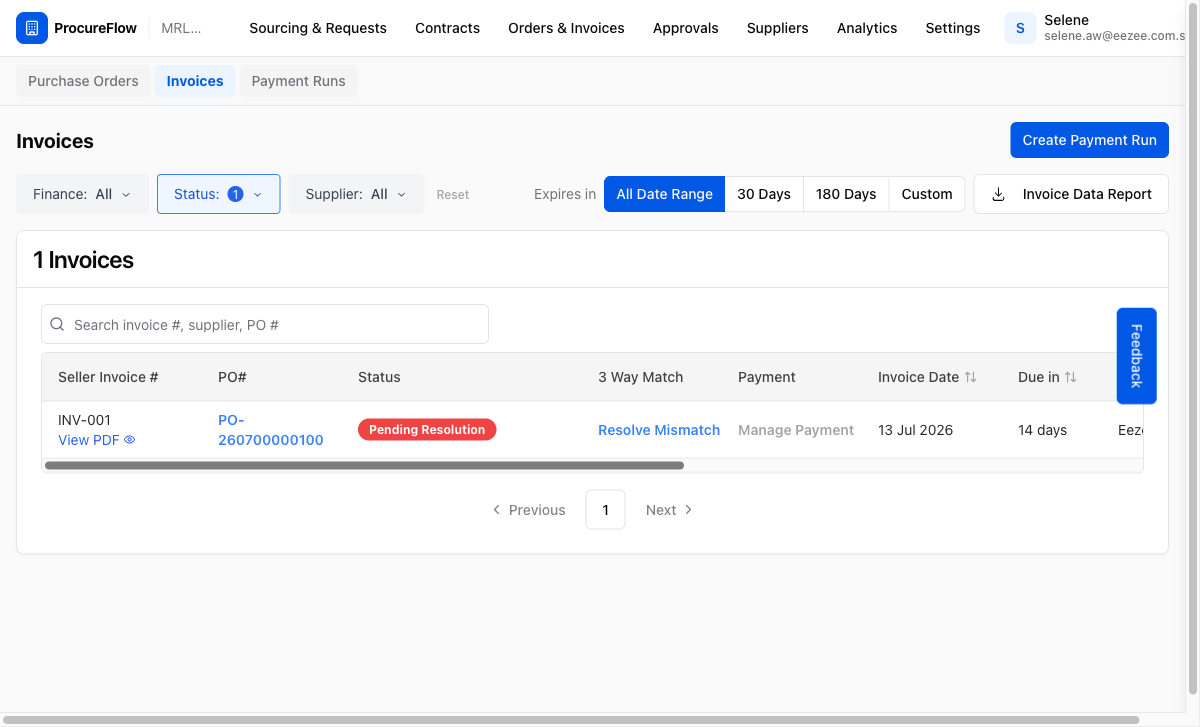Choose the Custom date range option

click(927, 194)
